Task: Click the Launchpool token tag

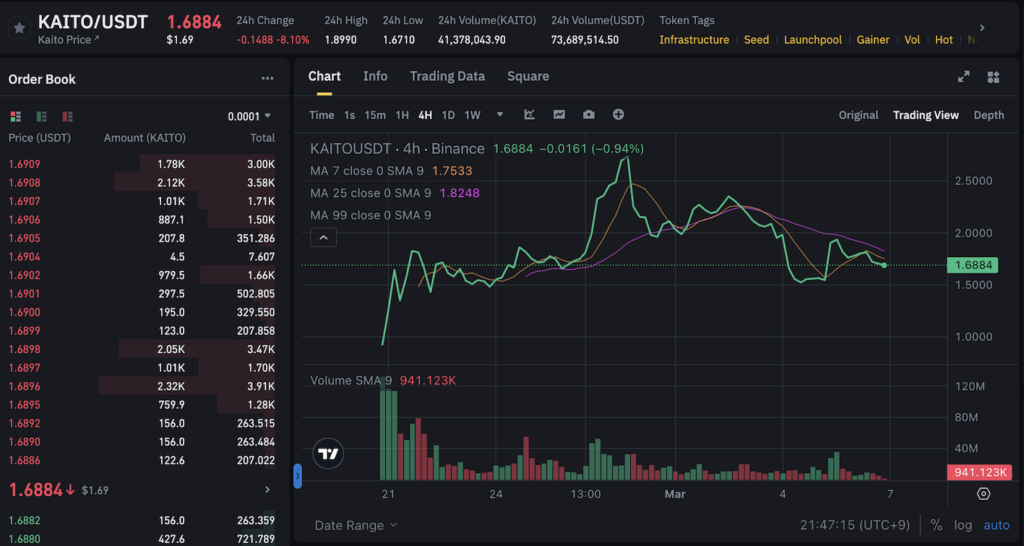Action: [812, 40]
